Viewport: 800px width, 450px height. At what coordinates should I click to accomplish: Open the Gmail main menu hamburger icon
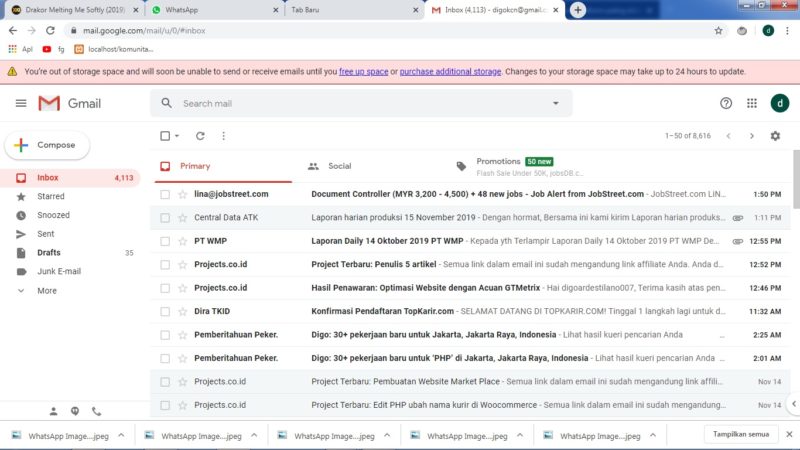point(21,104)
